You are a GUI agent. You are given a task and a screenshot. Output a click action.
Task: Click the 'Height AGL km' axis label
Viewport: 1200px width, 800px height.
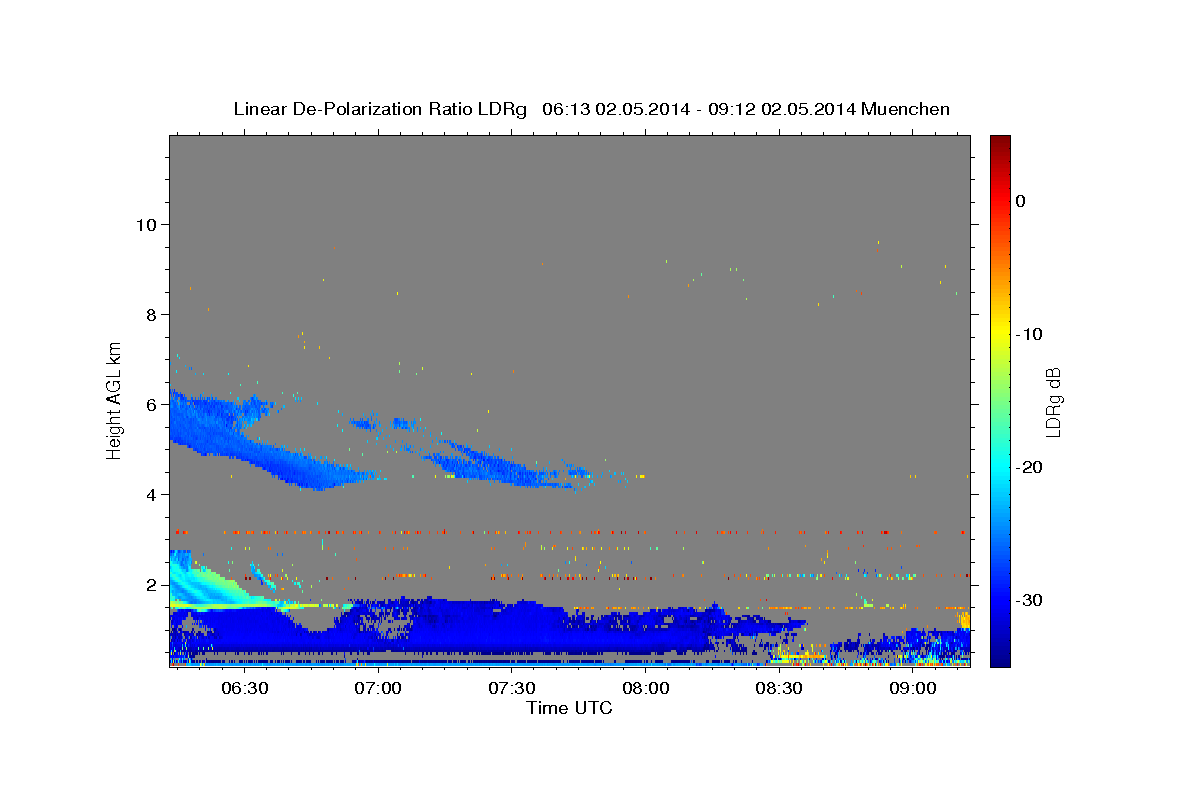pos(115,399)
